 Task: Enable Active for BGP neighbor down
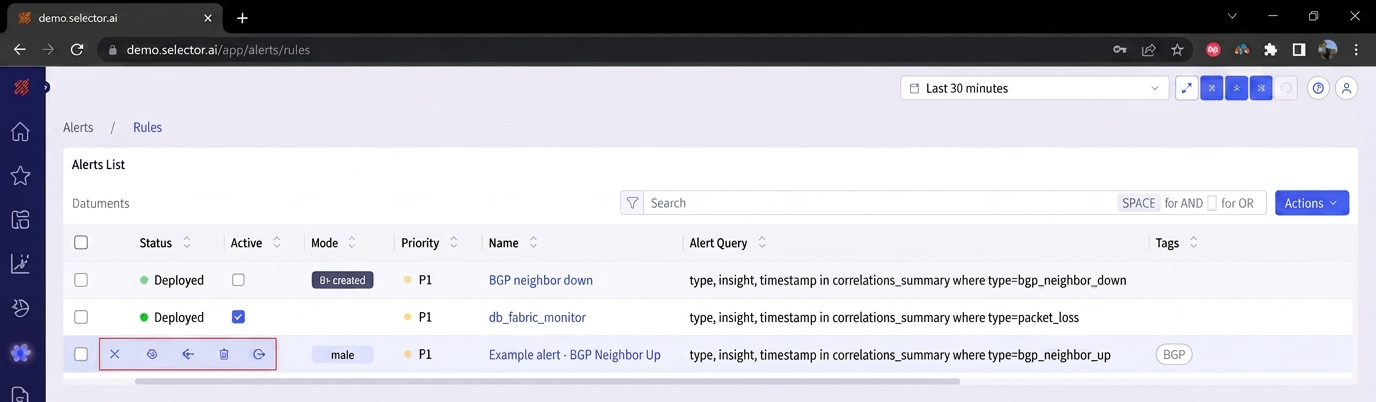pyautogui.click(x=238, y=280)
